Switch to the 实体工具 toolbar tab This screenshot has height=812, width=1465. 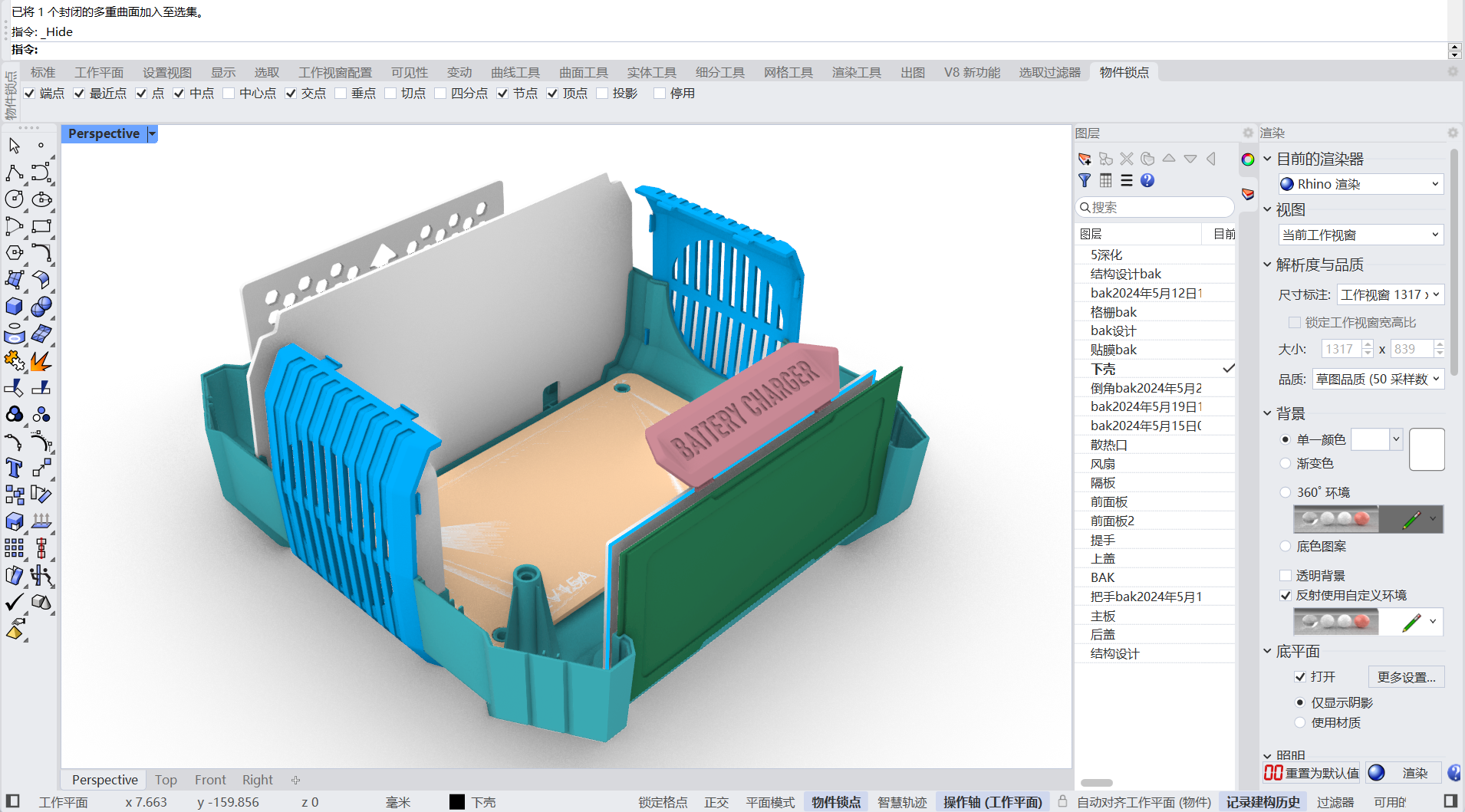[x=651, y=72]
